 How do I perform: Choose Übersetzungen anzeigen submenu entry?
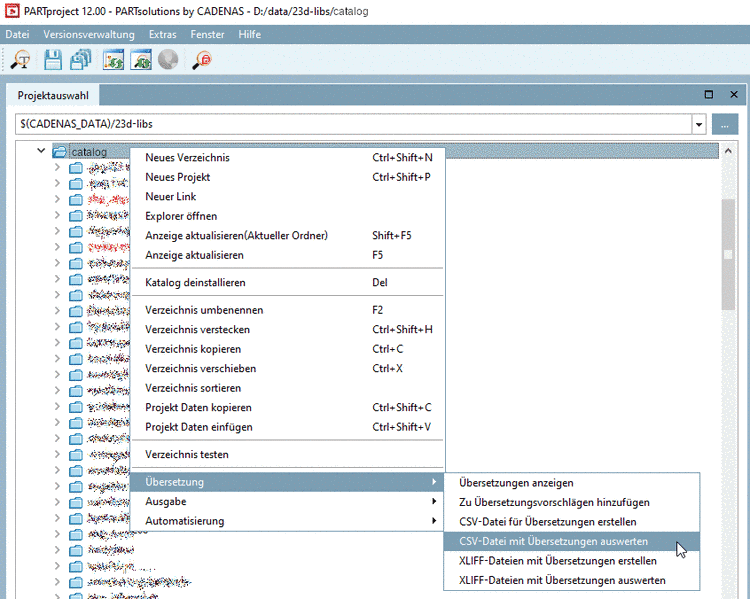point(572,483)
